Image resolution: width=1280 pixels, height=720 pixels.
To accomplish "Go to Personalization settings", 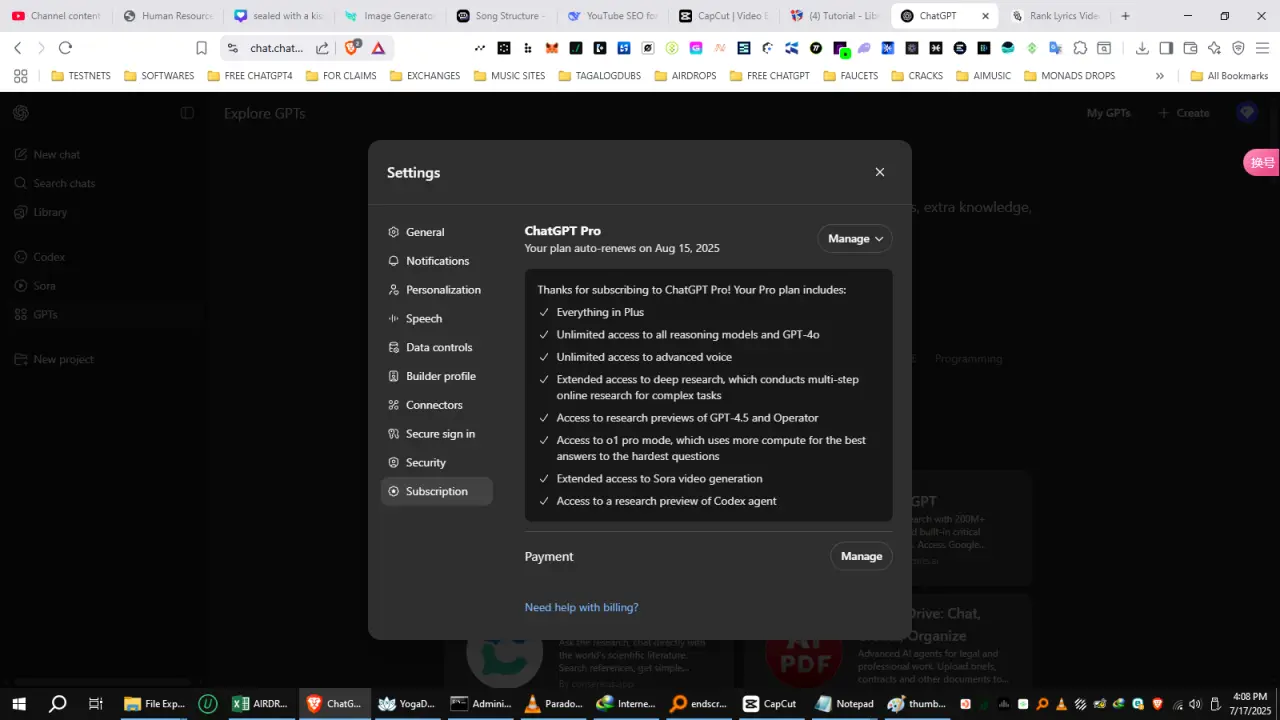I will point(436,290).
